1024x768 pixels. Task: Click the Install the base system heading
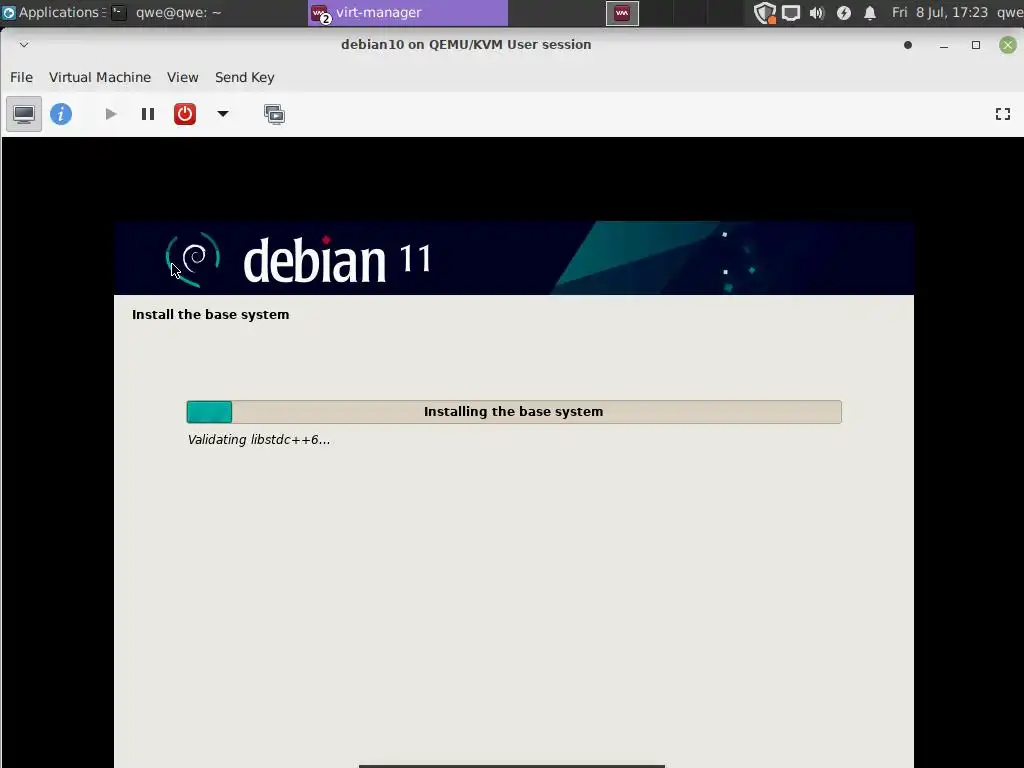tap(210, 314)
